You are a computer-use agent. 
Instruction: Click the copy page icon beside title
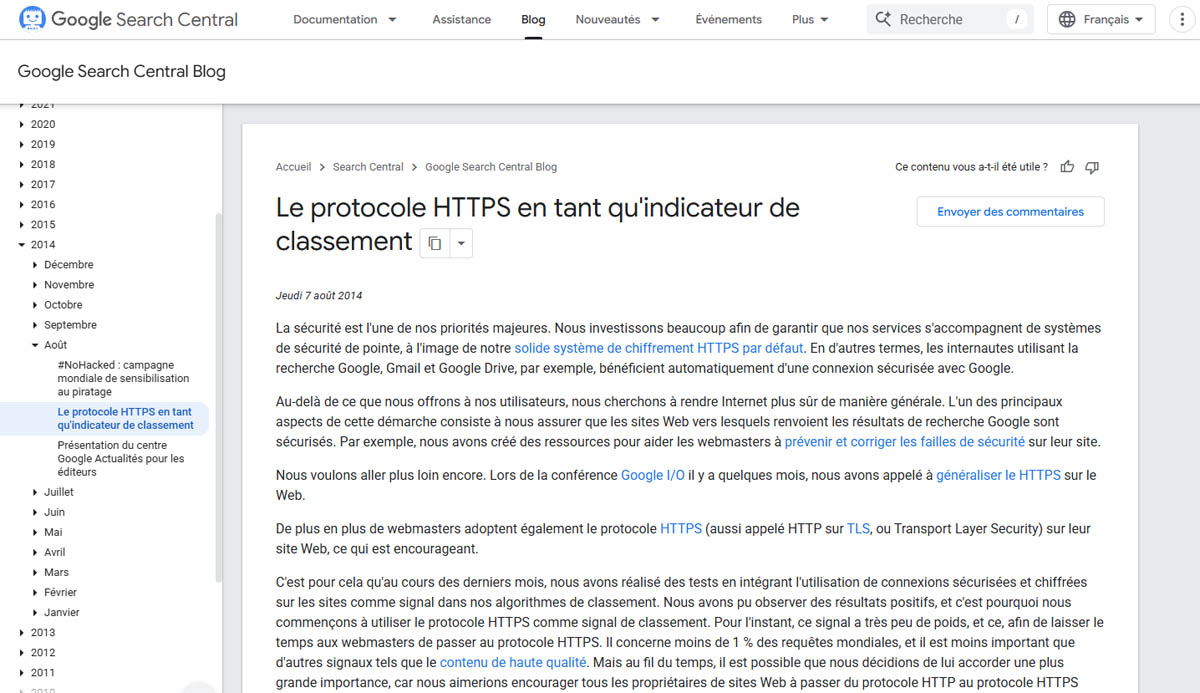tap(435, 243)
